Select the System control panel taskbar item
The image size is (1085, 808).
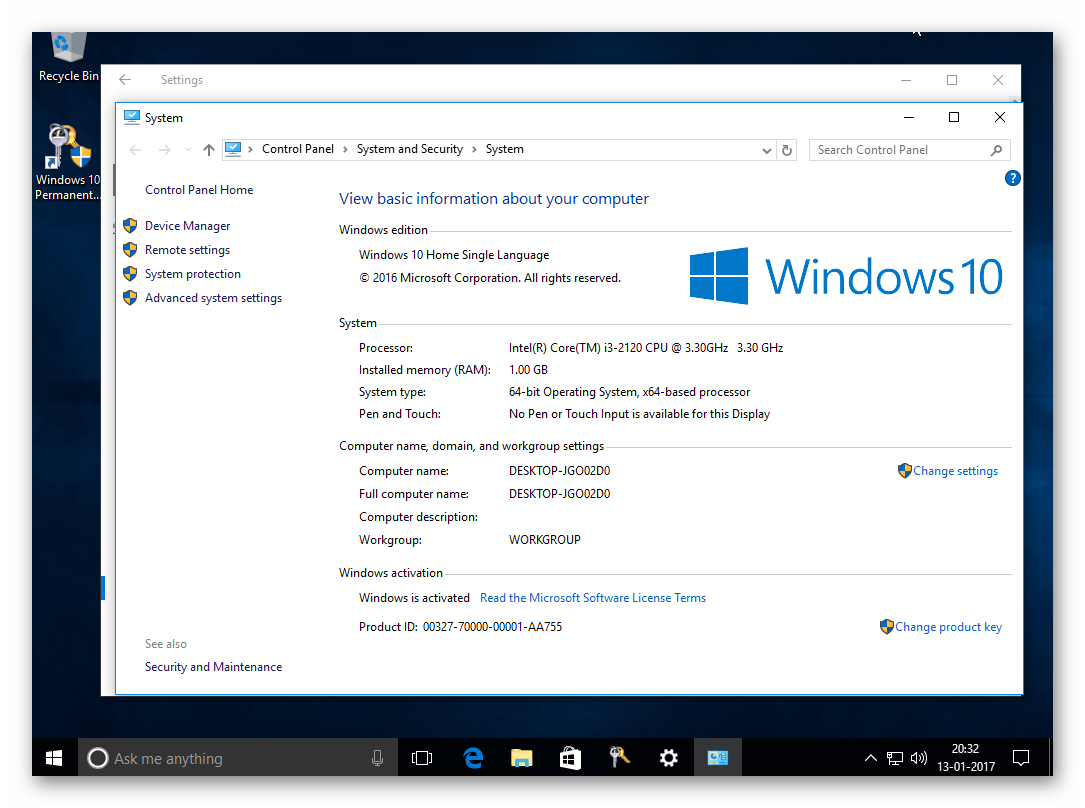pyautogui.click(x=718, y=758)
